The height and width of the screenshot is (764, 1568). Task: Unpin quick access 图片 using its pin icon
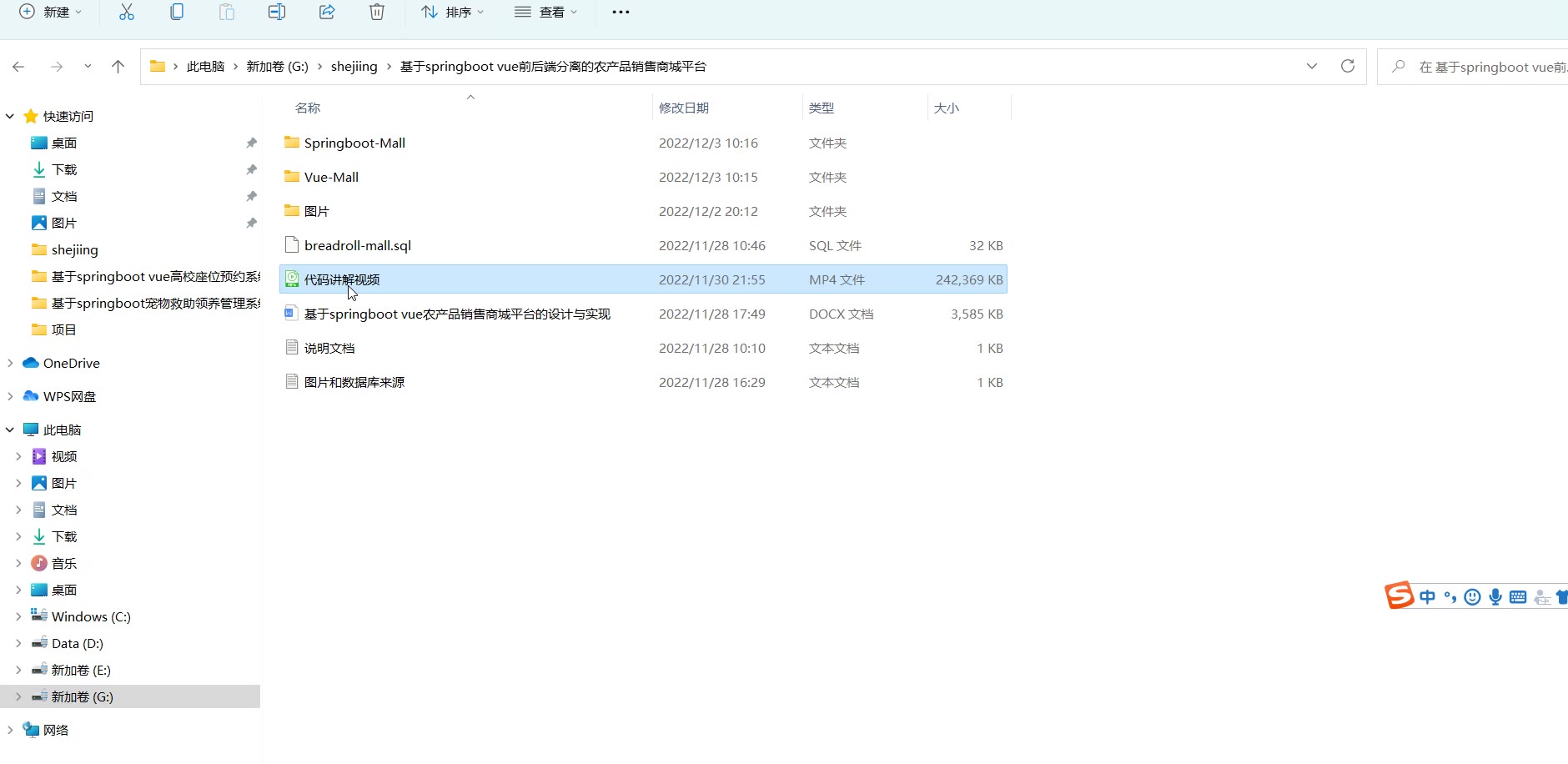click(251, 223)
